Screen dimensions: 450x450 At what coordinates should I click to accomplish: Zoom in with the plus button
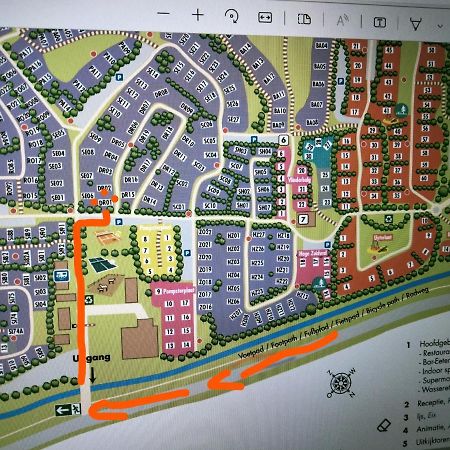[198, 15]
